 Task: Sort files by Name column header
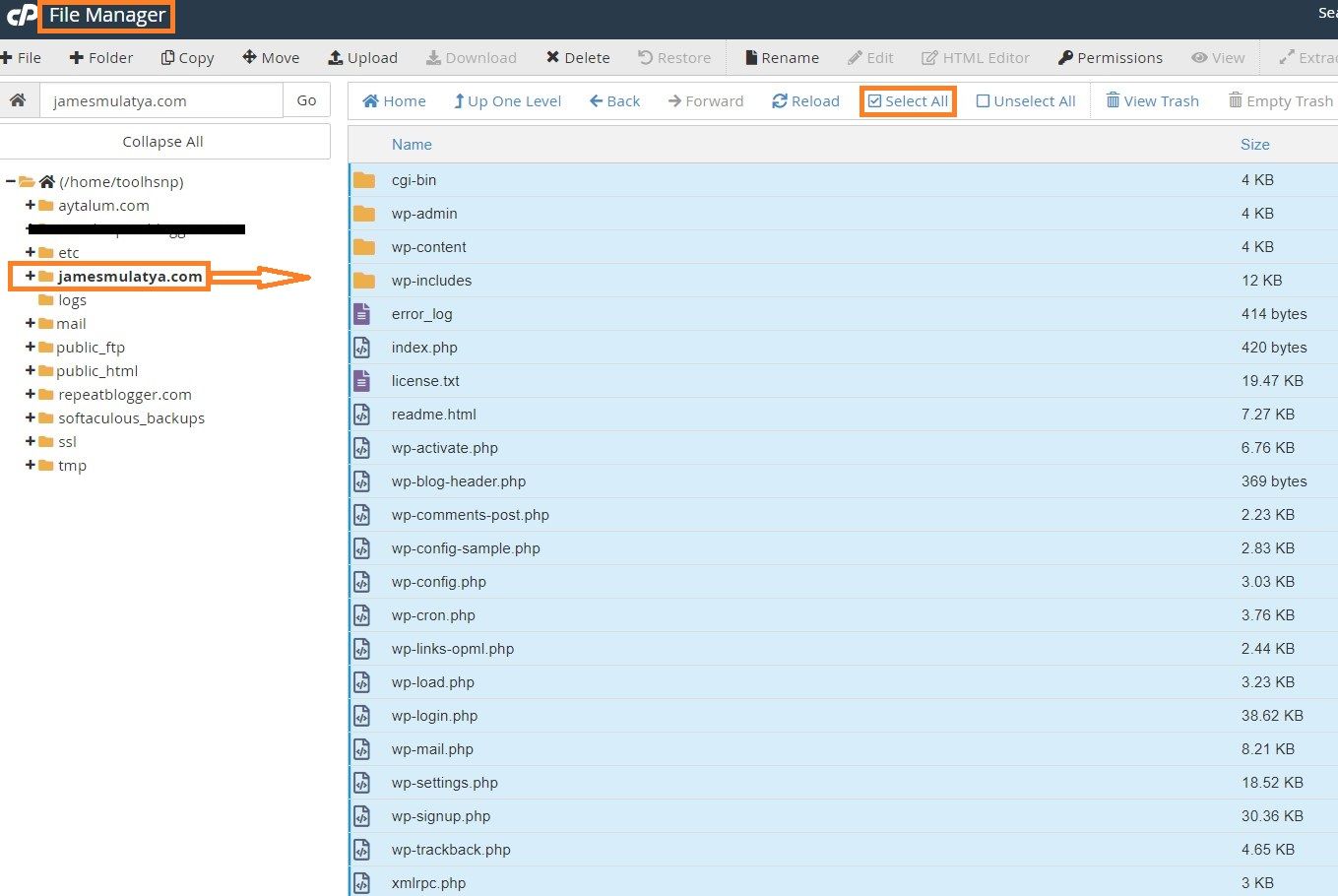point(412,145)
